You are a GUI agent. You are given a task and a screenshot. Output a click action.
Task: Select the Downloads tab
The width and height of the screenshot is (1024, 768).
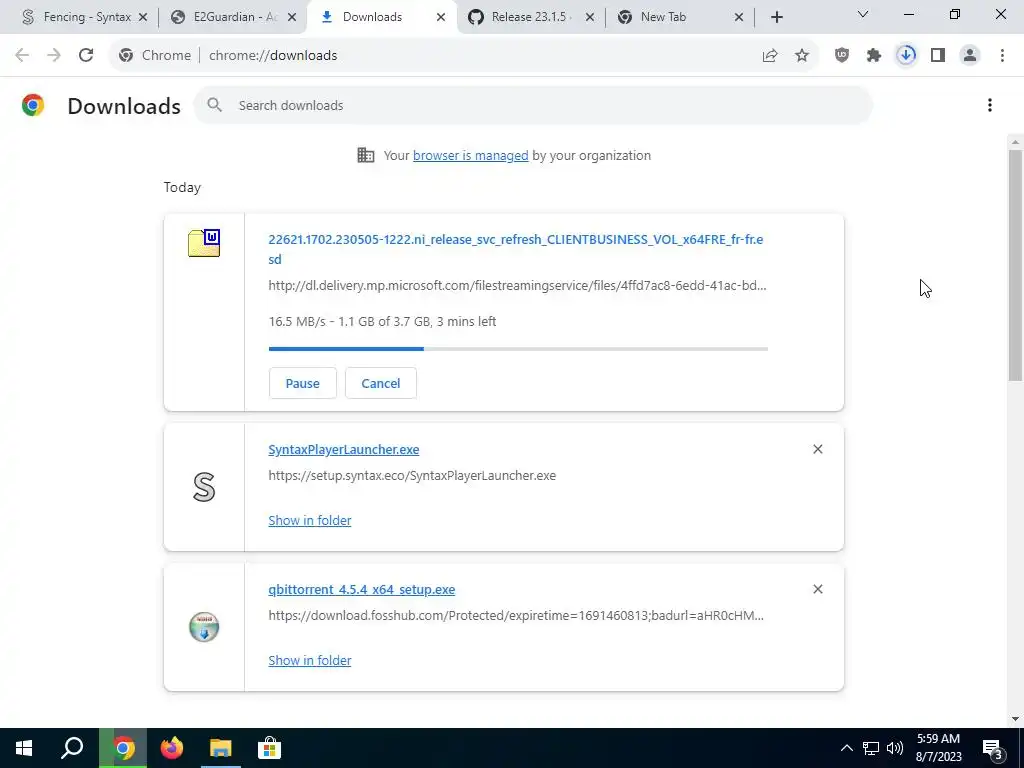pos(382,17)
